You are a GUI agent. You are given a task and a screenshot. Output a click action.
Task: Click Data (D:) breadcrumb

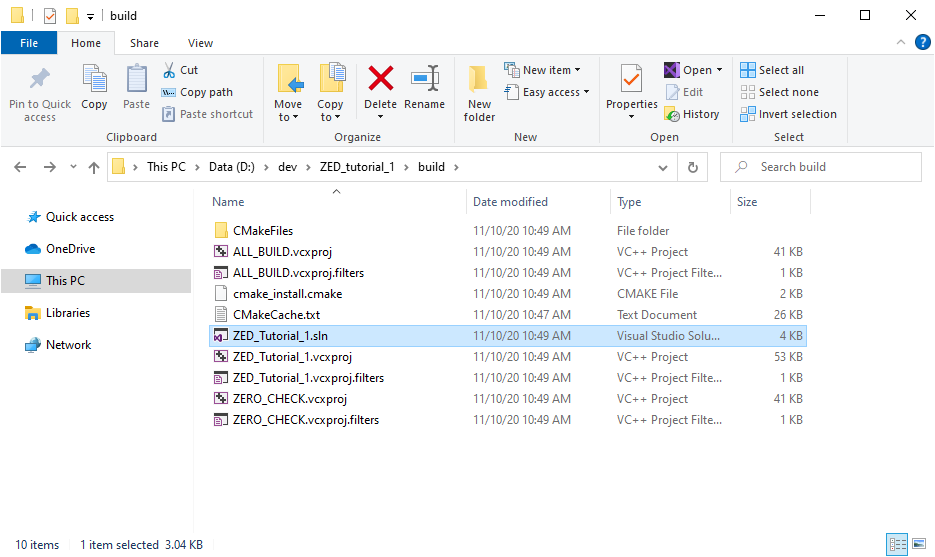coord(231,167)
